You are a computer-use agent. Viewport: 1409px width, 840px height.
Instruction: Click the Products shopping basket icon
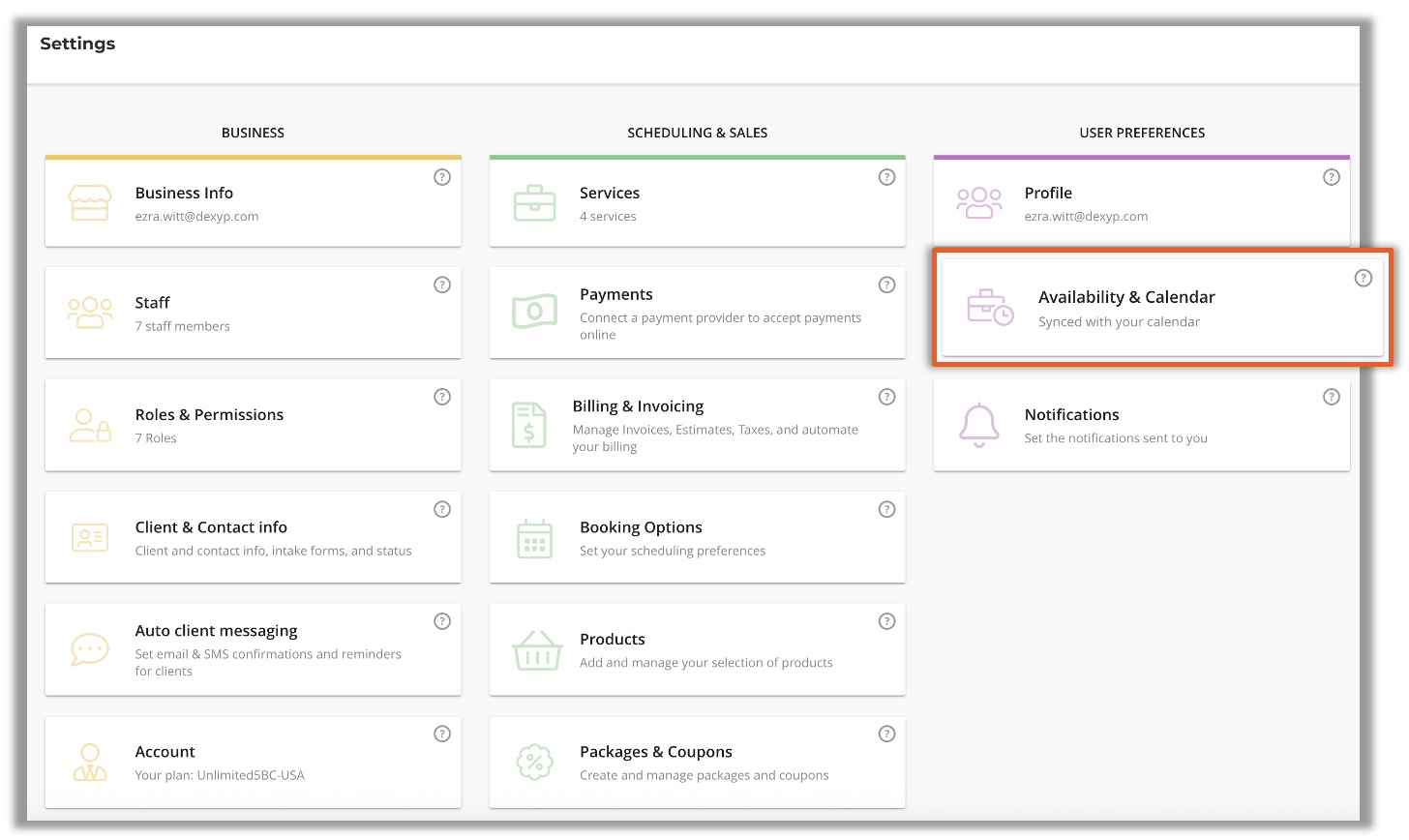click(x=537, y=650)
